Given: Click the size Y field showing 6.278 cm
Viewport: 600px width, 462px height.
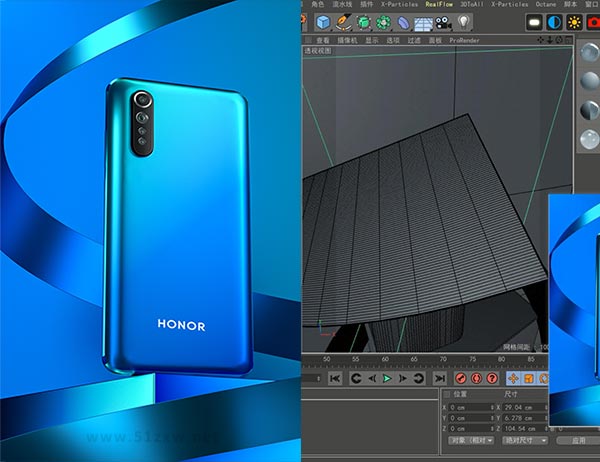Looking at the screenshot, I should pos(523,418).
